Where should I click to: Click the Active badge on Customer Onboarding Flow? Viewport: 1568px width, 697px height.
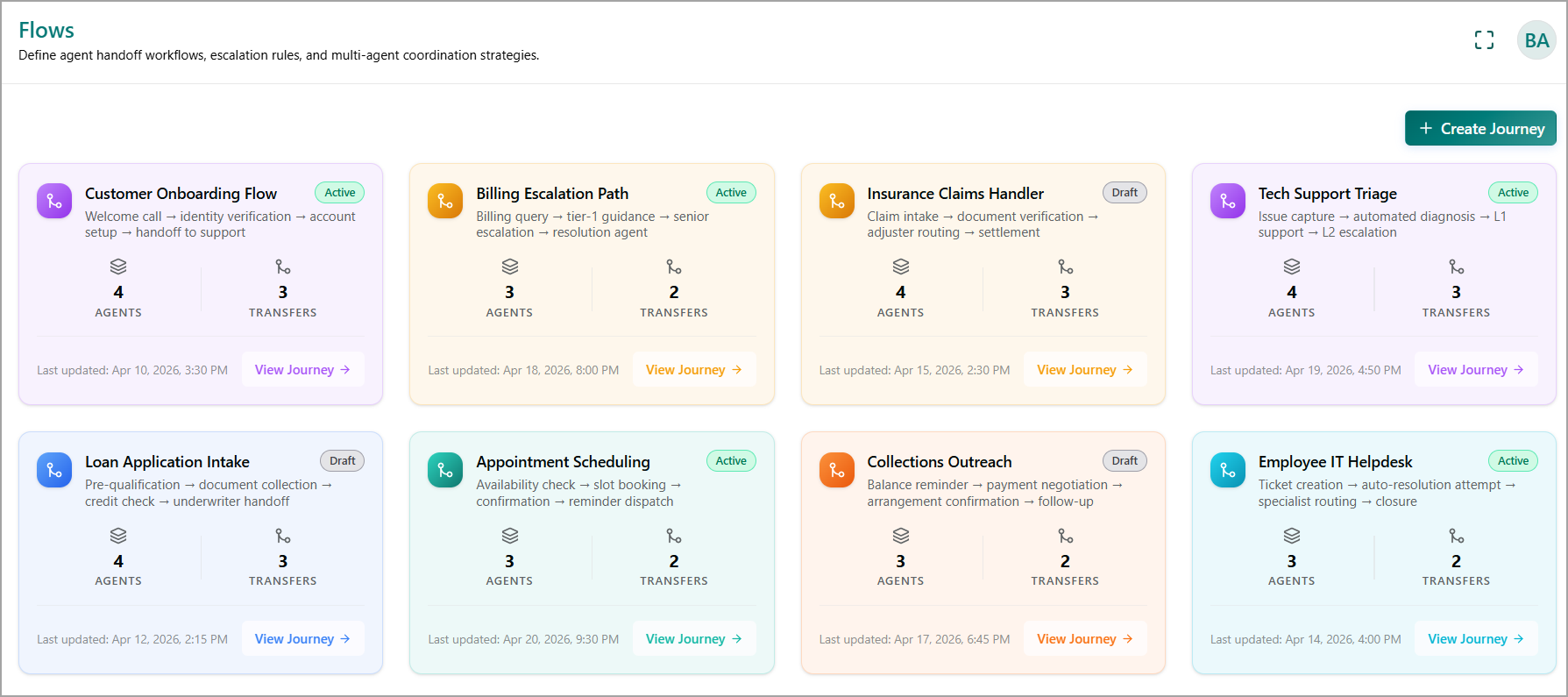pos(340,193)
